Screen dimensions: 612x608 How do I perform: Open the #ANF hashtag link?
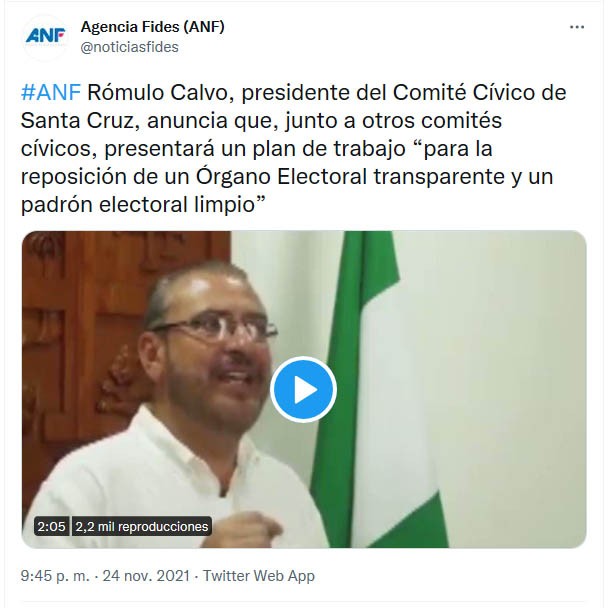coord(51,93)
